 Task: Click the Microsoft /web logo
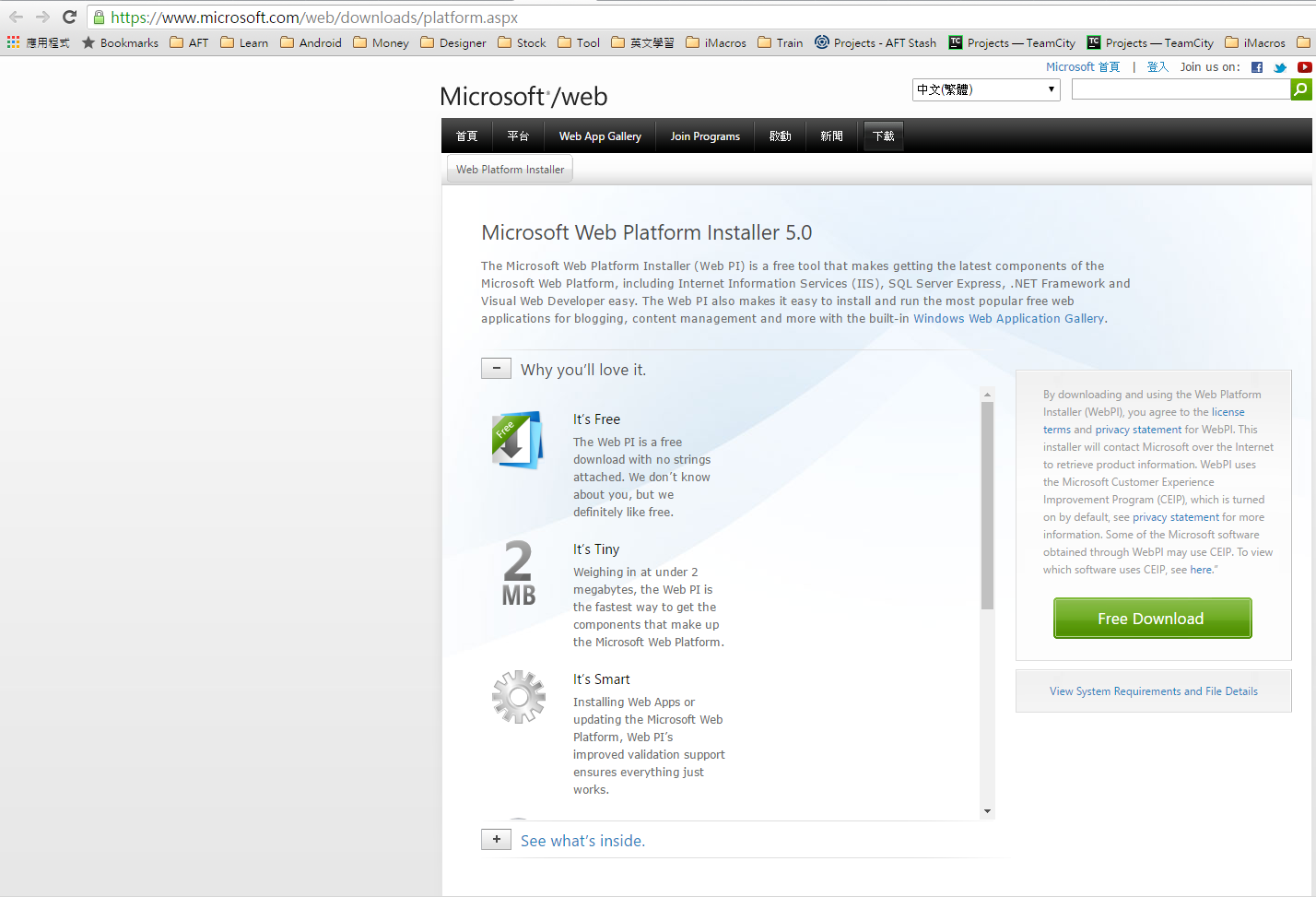click(x=523, y=96)
